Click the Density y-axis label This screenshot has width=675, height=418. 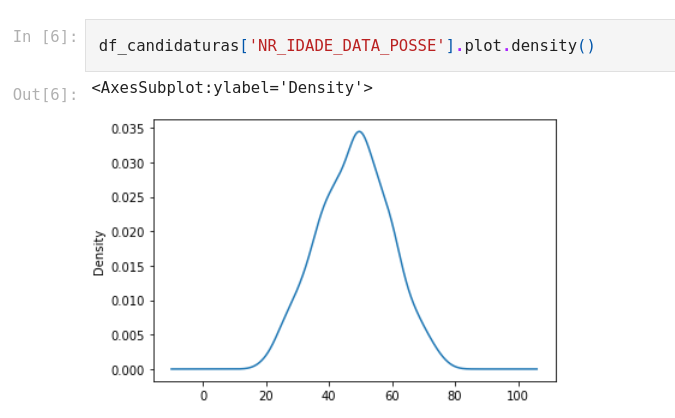point(99,253)
